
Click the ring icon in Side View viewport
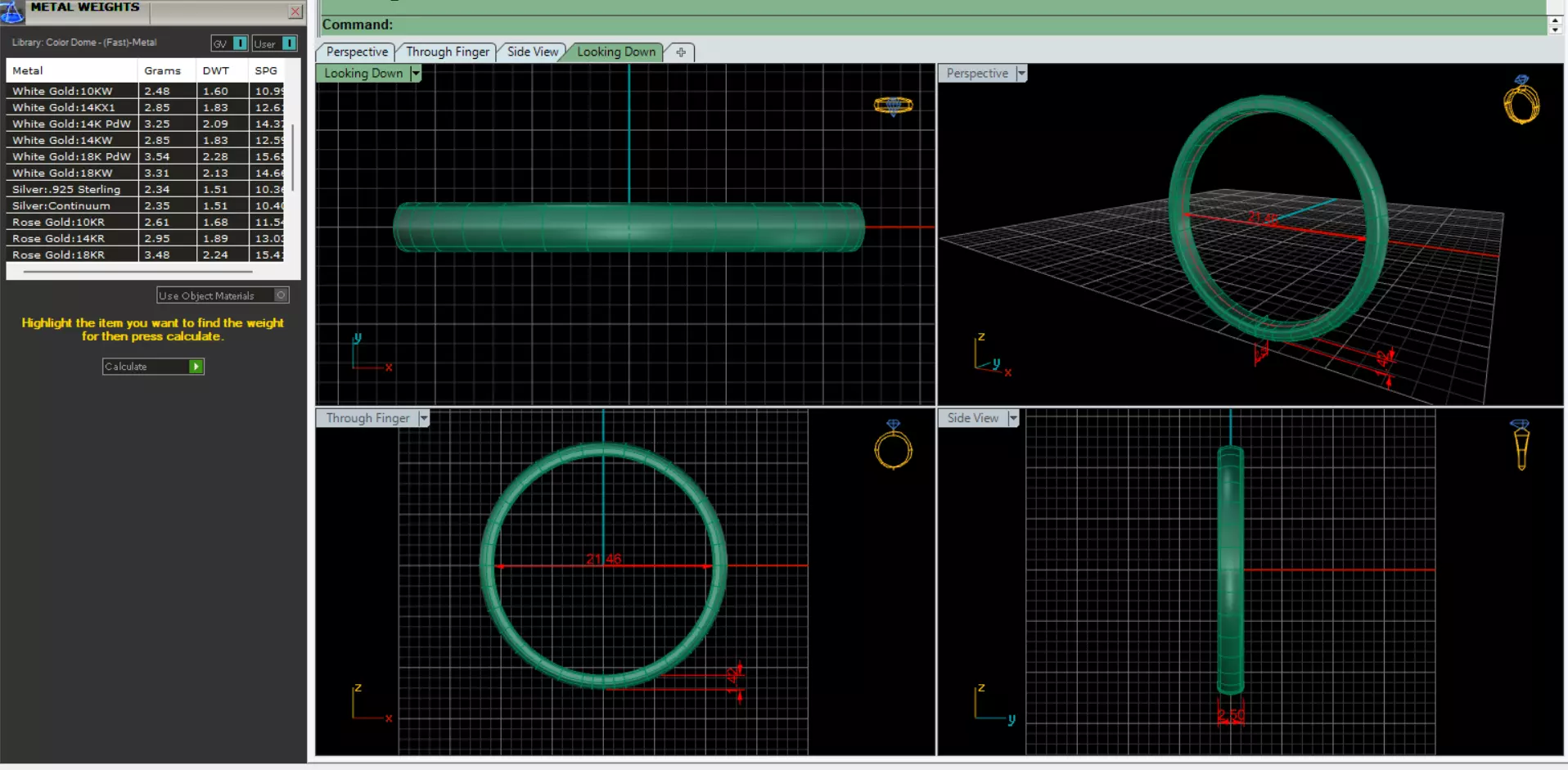click(1521, 444)
